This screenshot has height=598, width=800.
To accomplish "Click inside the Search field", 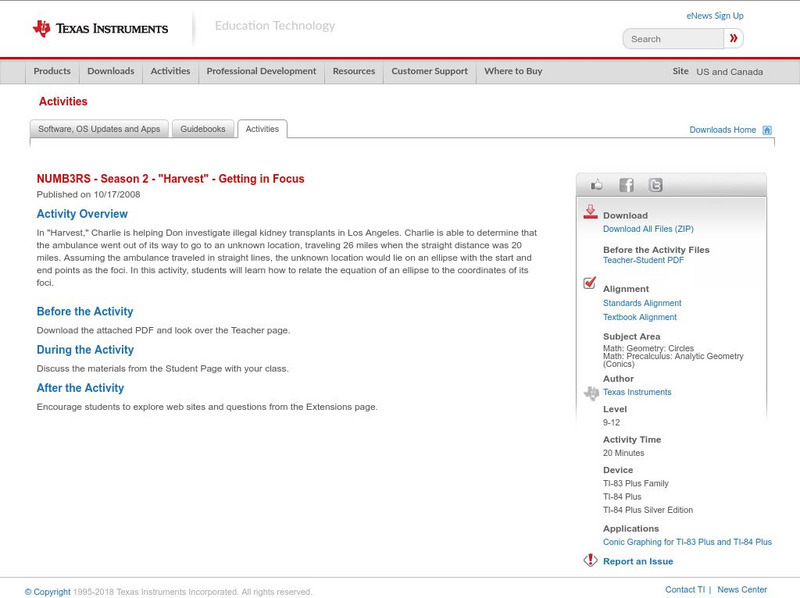I will point(672,38).
